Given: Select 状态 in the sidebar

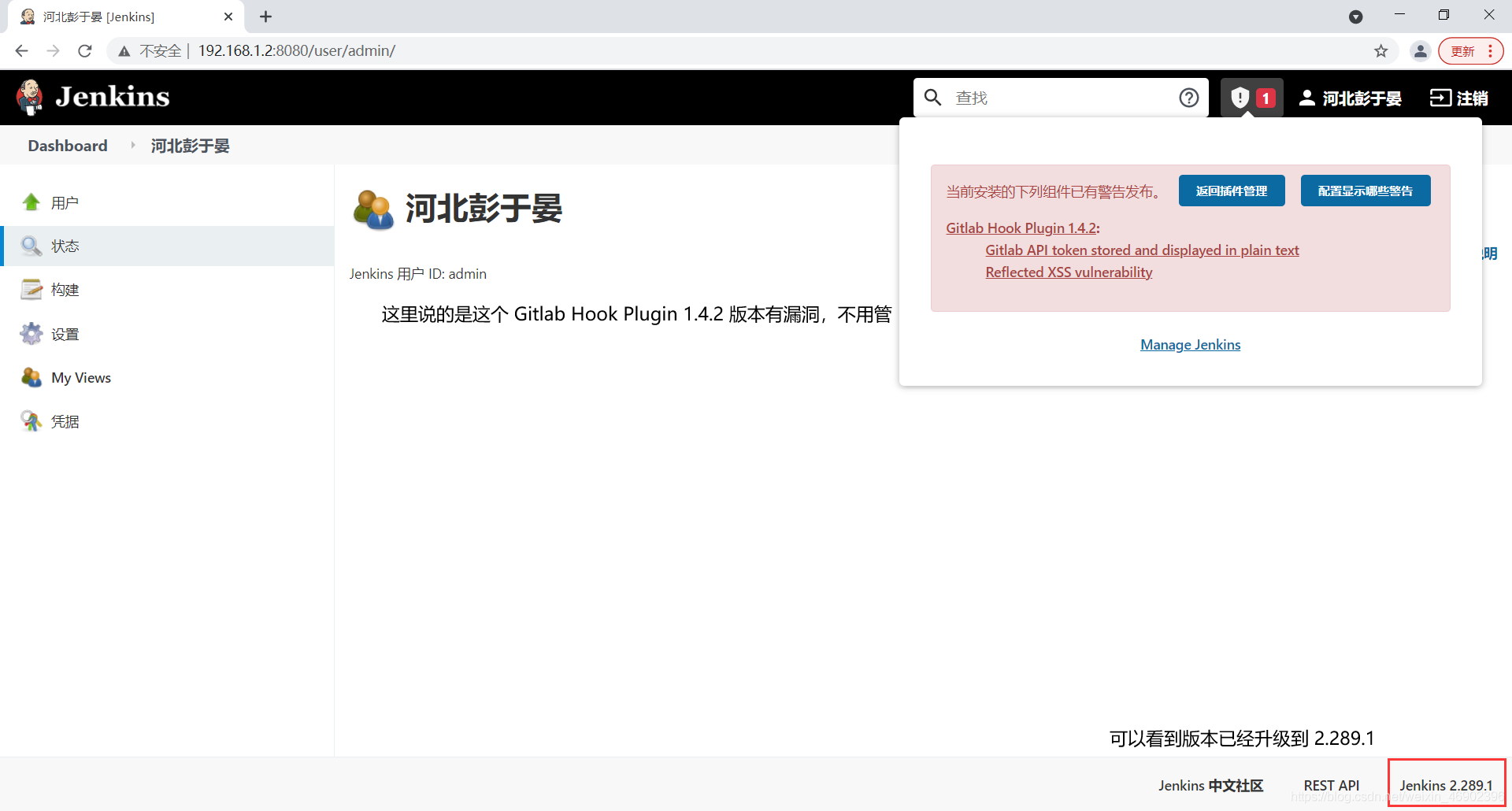Looking at the screenshot, I should [65, 246].
